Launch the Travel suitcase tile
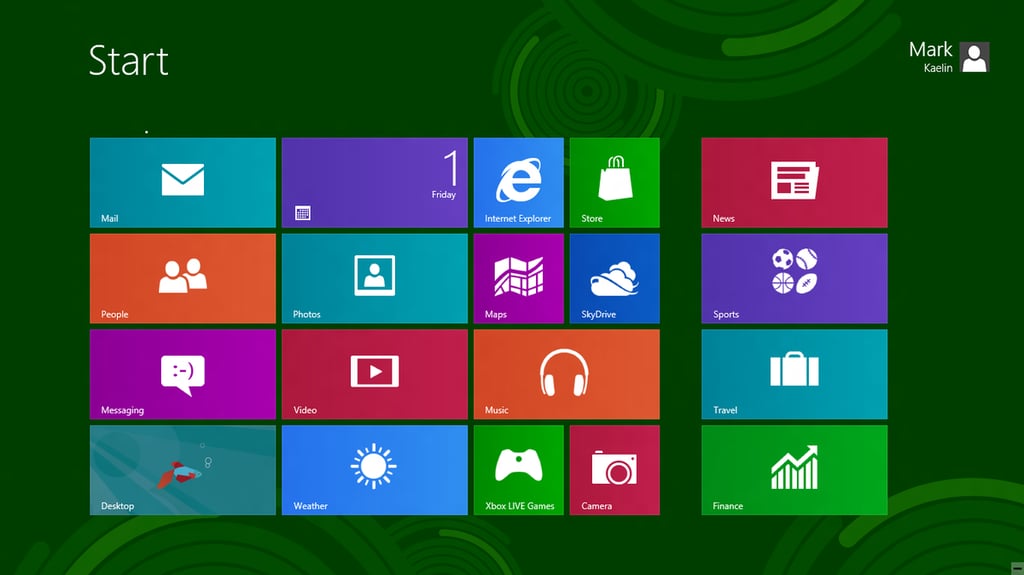The width and height of the screenshot is (1024, 575). 795,374
